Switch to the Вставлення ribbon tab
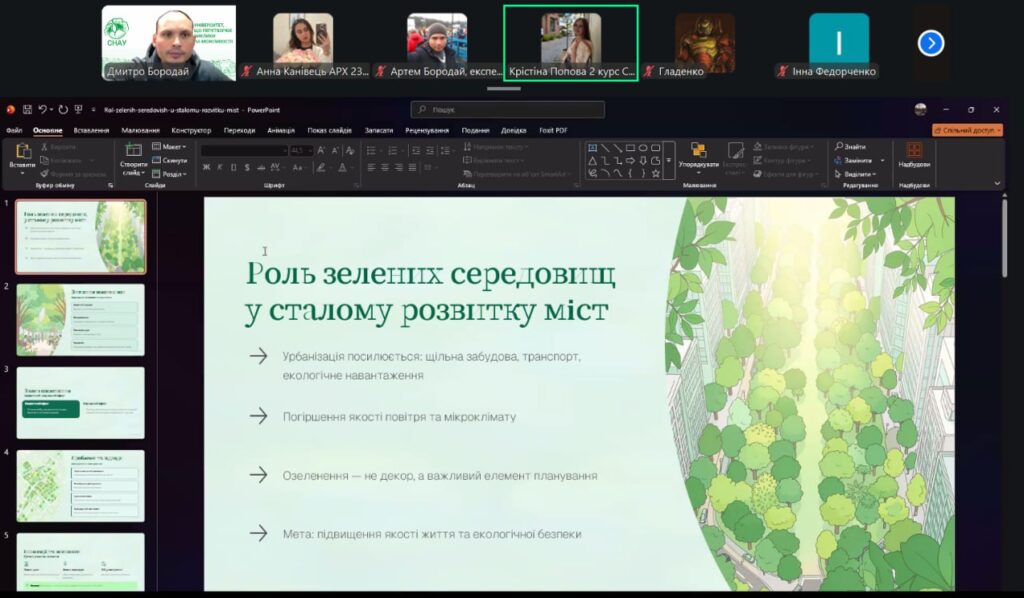 point(91,130)
